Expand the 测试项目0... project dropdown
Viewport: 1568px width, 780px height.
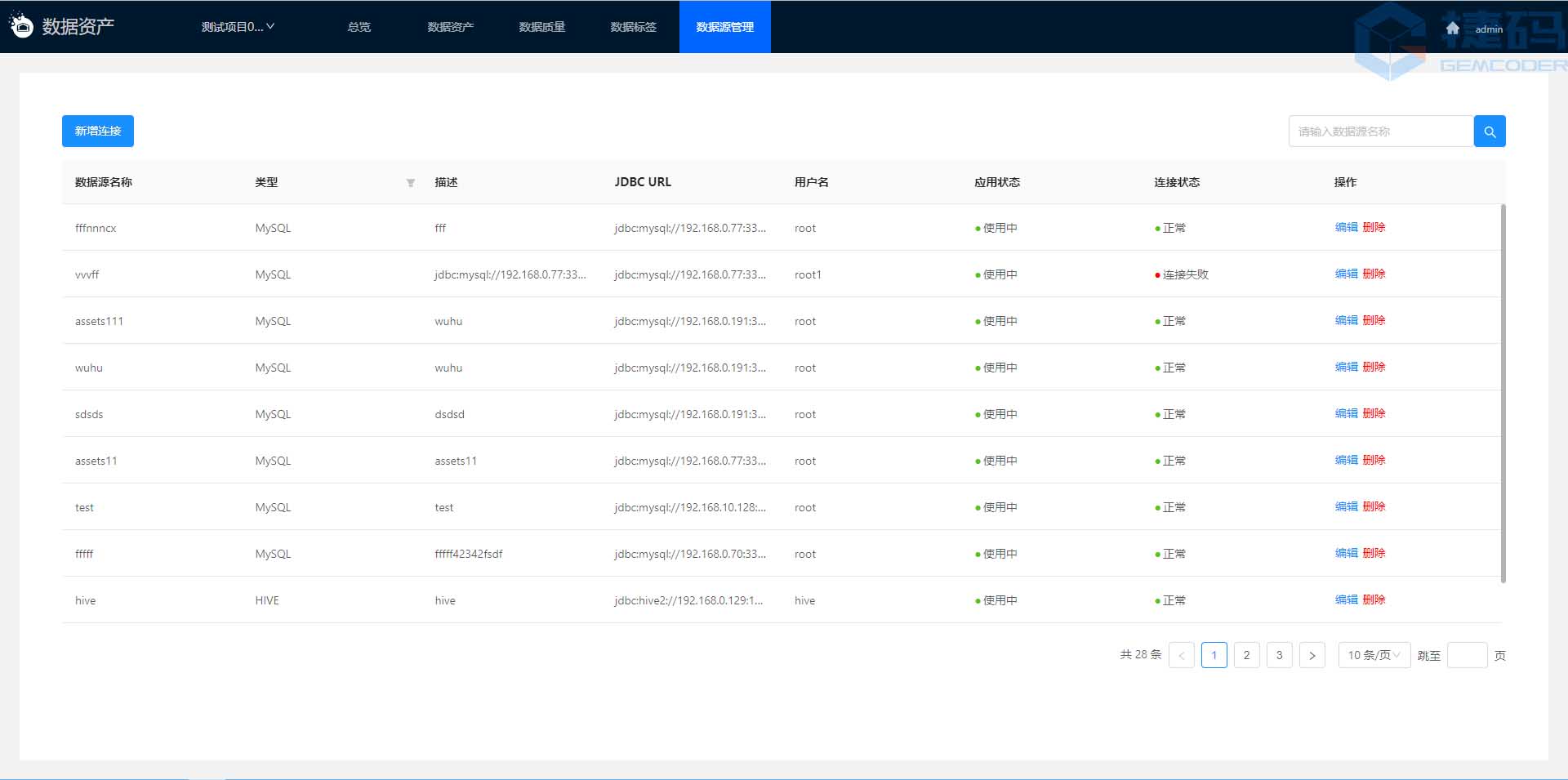[x=238, y=27]
